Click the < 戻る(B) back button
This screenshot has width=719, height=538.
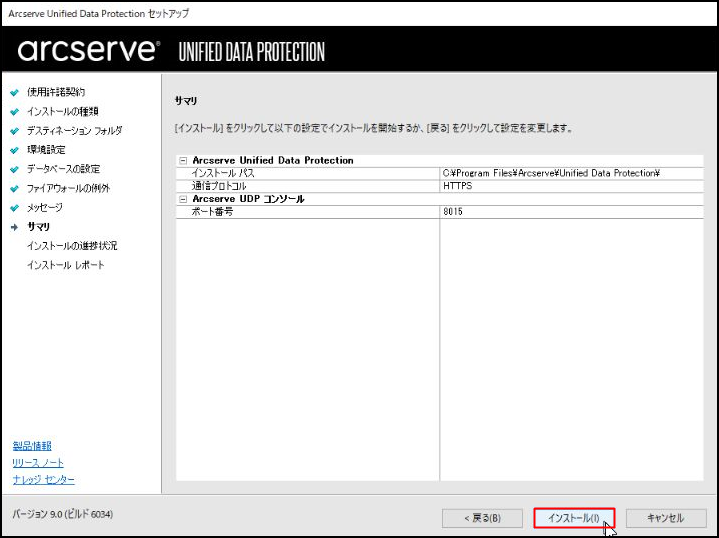coord(482,518)
